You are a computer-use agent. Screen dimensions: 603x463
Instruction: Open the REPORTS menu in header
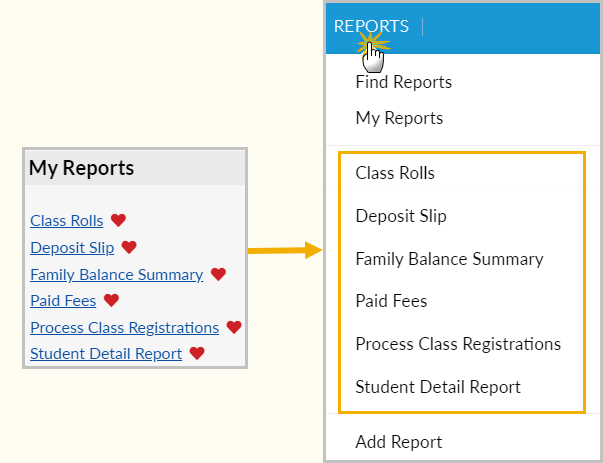click(x=371, y=27)
